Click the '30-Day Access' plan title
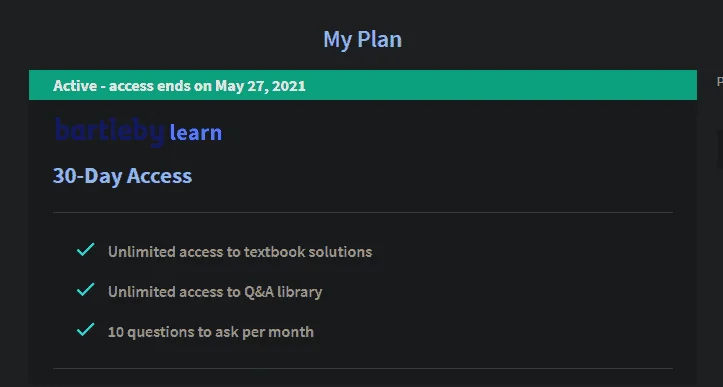Viewport: 723px width, 387px height. (x=122, y=176)
